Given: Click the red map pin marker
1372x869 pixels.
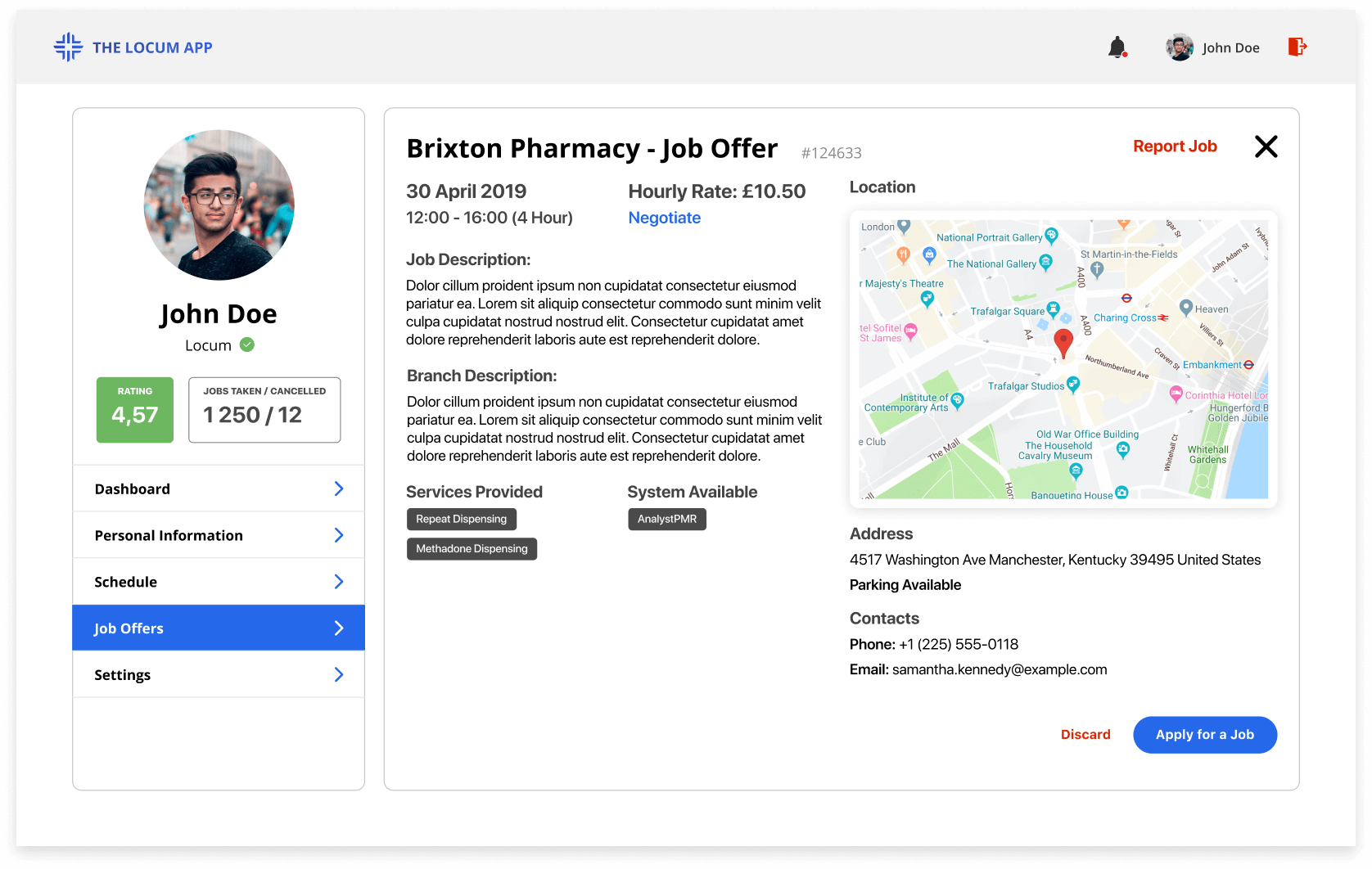Looking at the screenshot, I should coord(1063,343).
